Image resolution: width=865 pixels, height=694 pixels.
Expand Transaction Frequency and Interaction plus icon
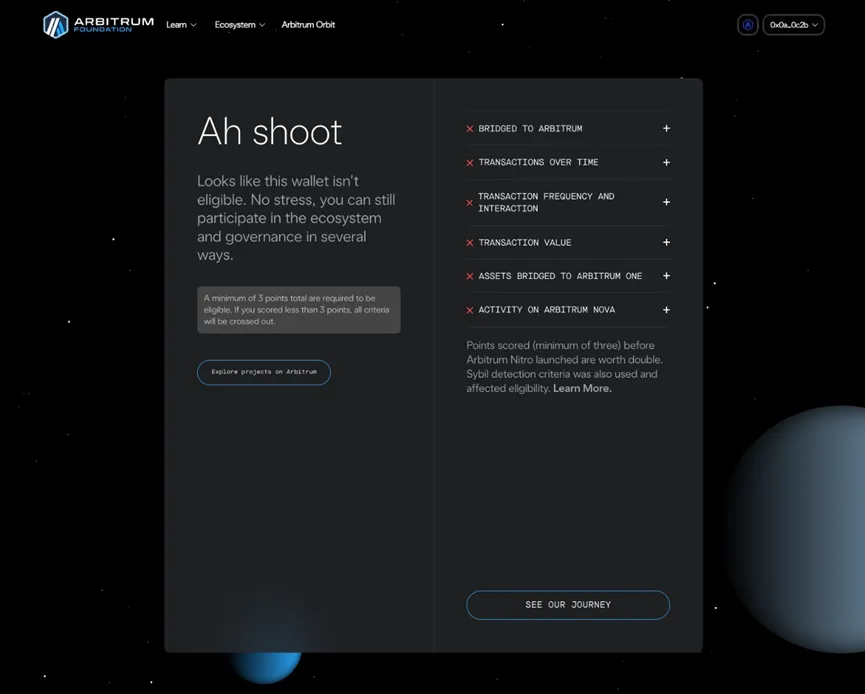666,202
